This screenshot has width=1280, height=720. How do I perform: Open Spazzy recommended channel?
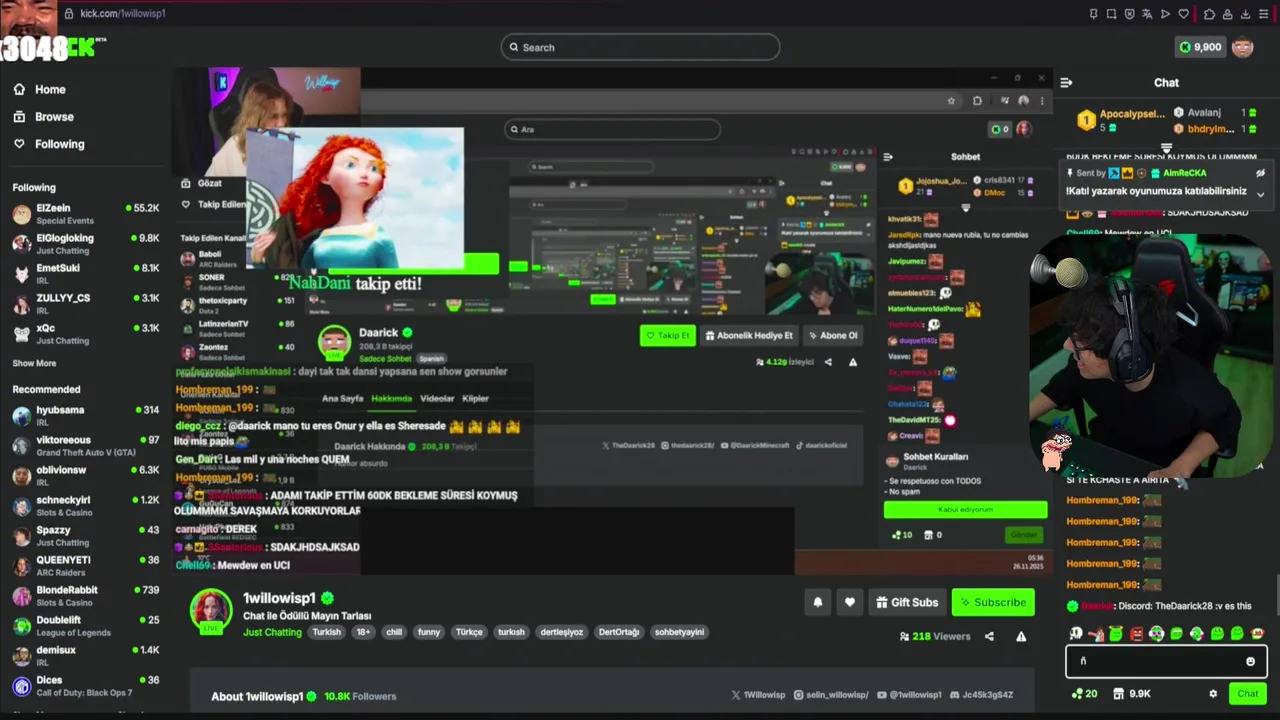(x=86, y=536)
